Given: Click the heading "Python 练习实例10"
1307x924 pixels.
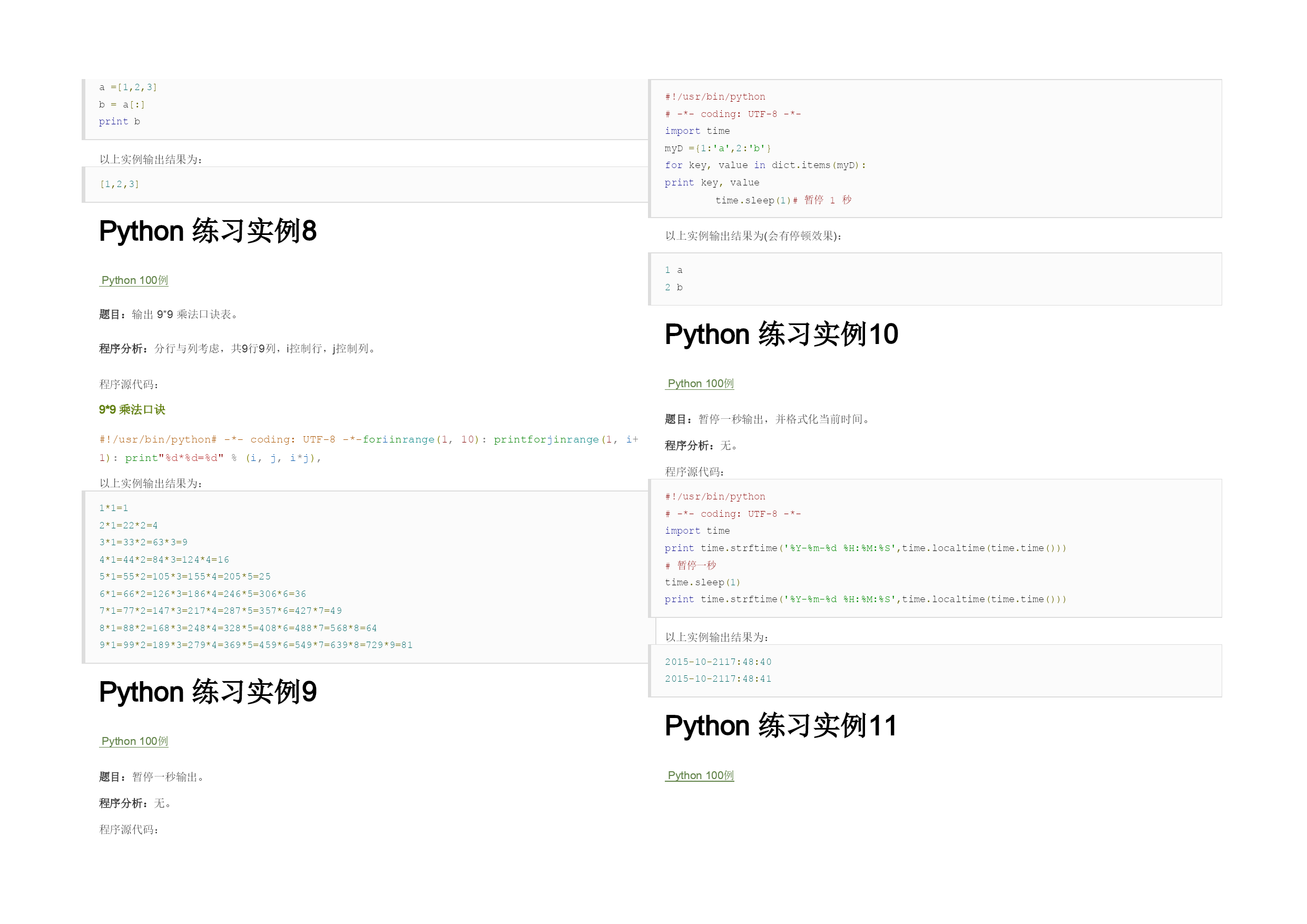Looking at the screenshot, I should (x=782, y=333).
